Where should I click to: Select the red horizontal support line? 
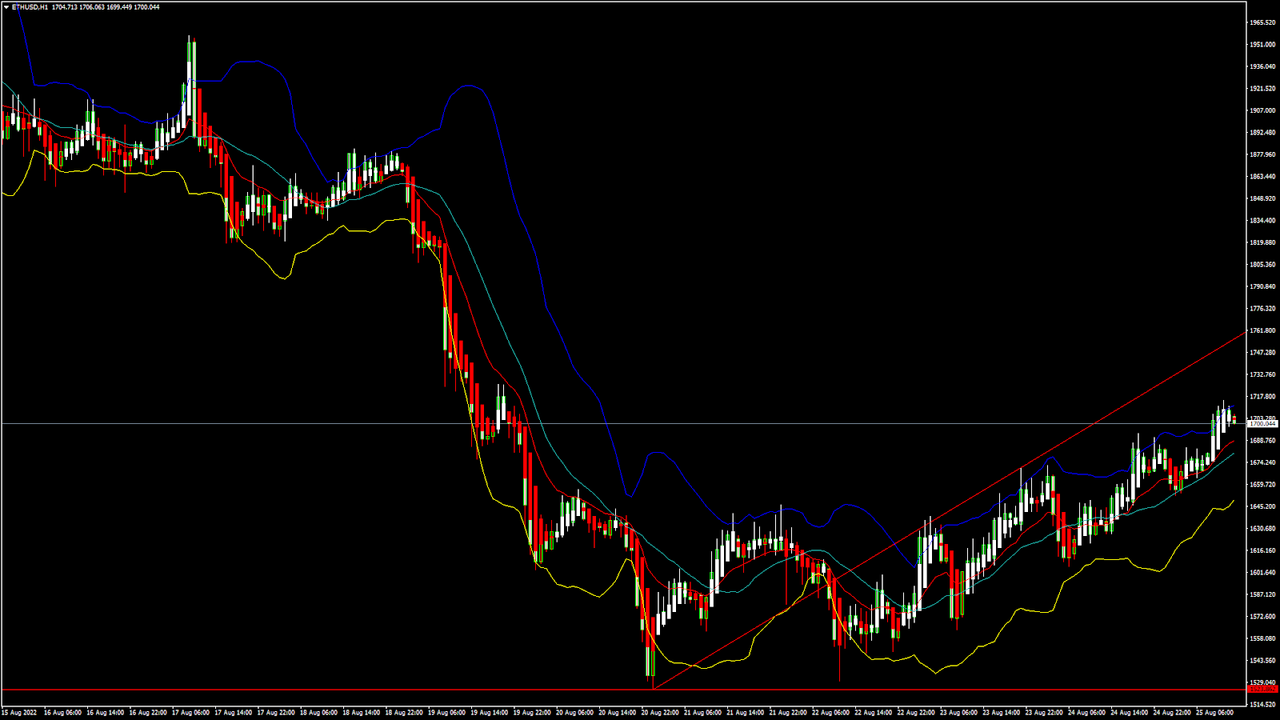tap(624, 689)
